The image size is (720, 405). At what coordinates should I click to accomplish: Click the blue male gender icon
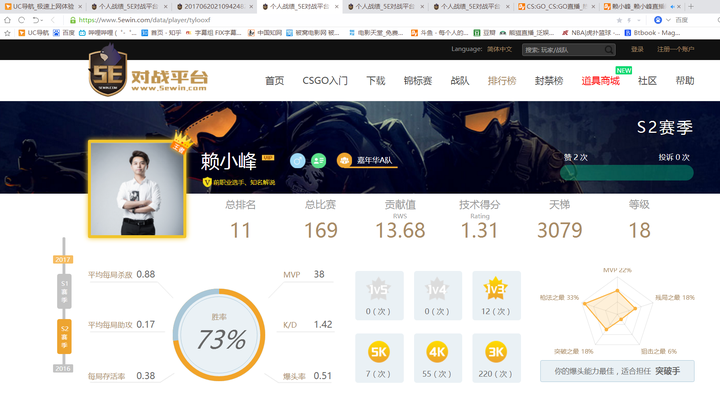[298, 160]
